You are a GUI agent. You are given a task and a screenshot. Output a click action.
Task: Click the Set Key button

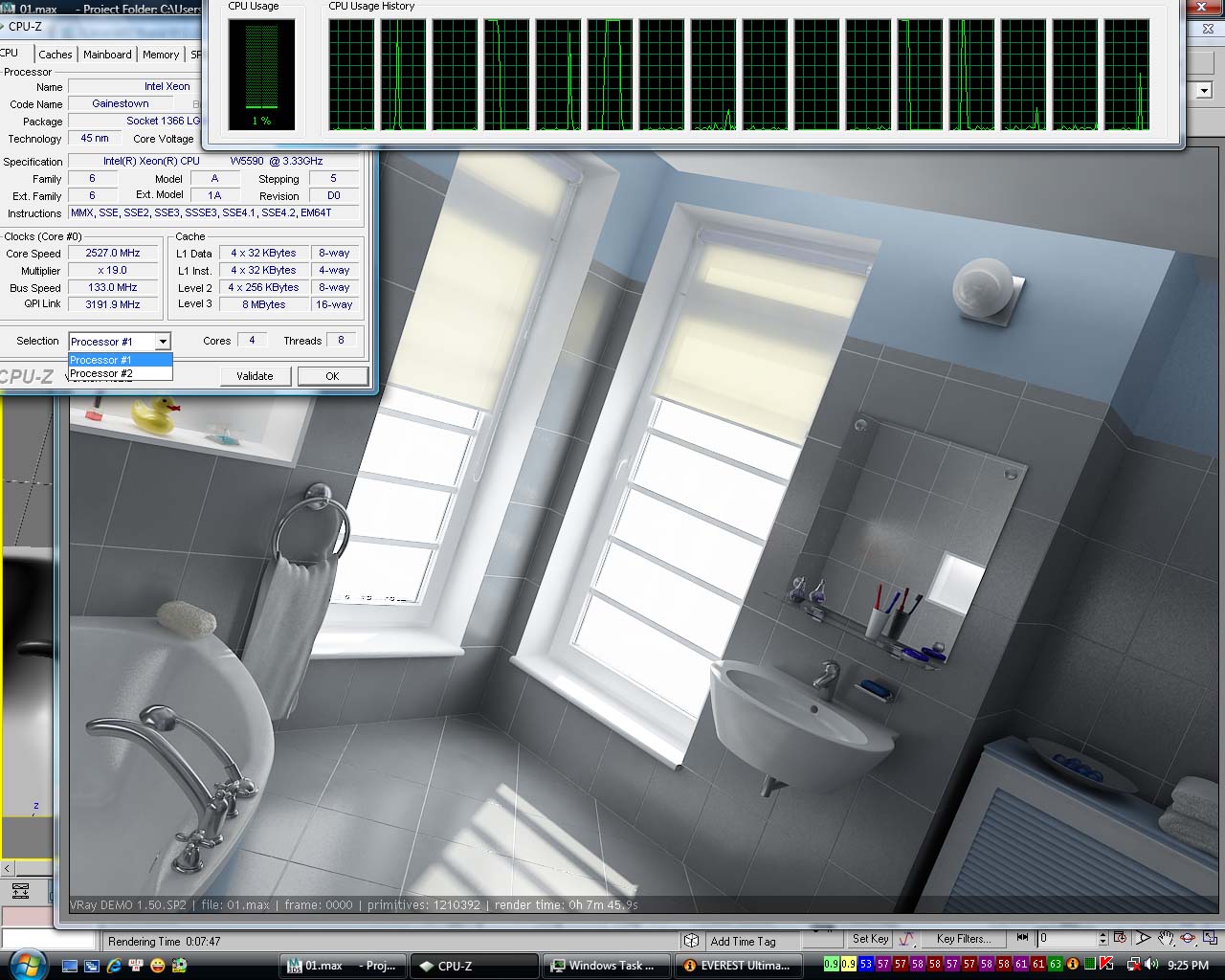(871, 939)
